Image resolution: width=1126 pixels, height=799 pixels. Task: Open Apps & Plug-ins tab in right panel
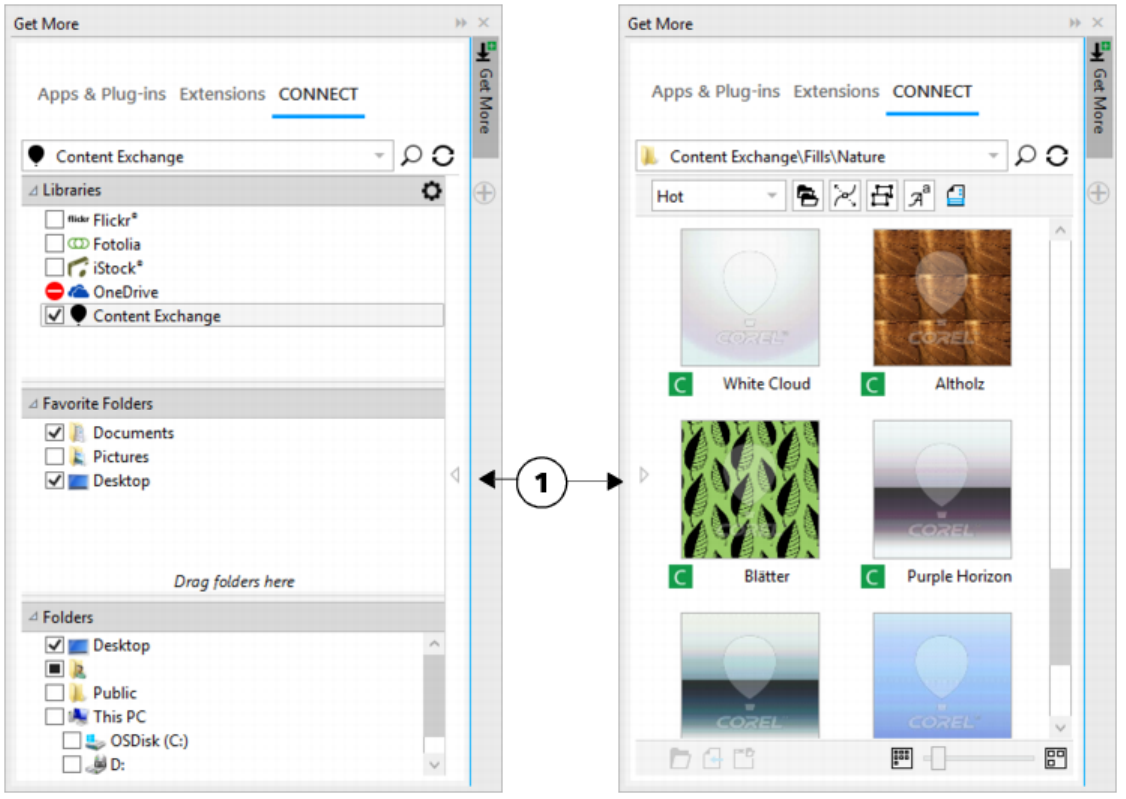pyautogui.click(x=716, y=91)
